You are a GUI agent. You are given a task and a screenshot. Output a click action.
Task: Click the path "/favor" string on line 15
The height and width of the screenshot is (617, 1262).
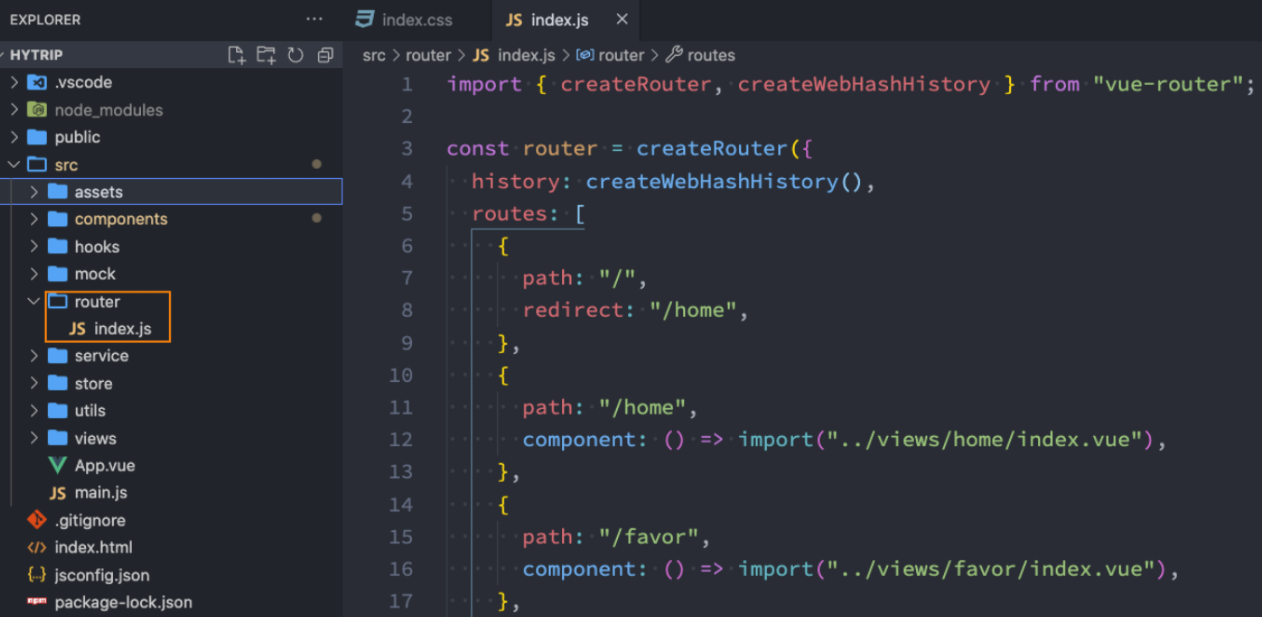coord(649,537)
